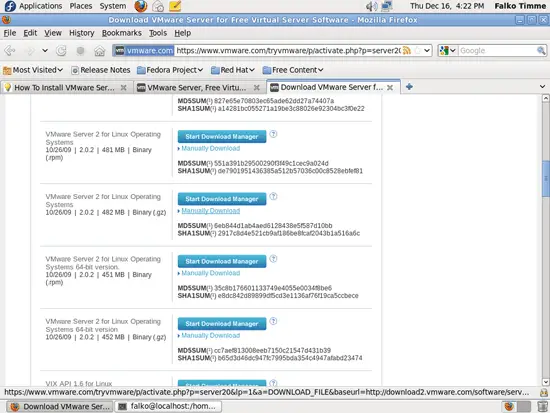Click the scrollbar up arrow

tap(545, 98)
